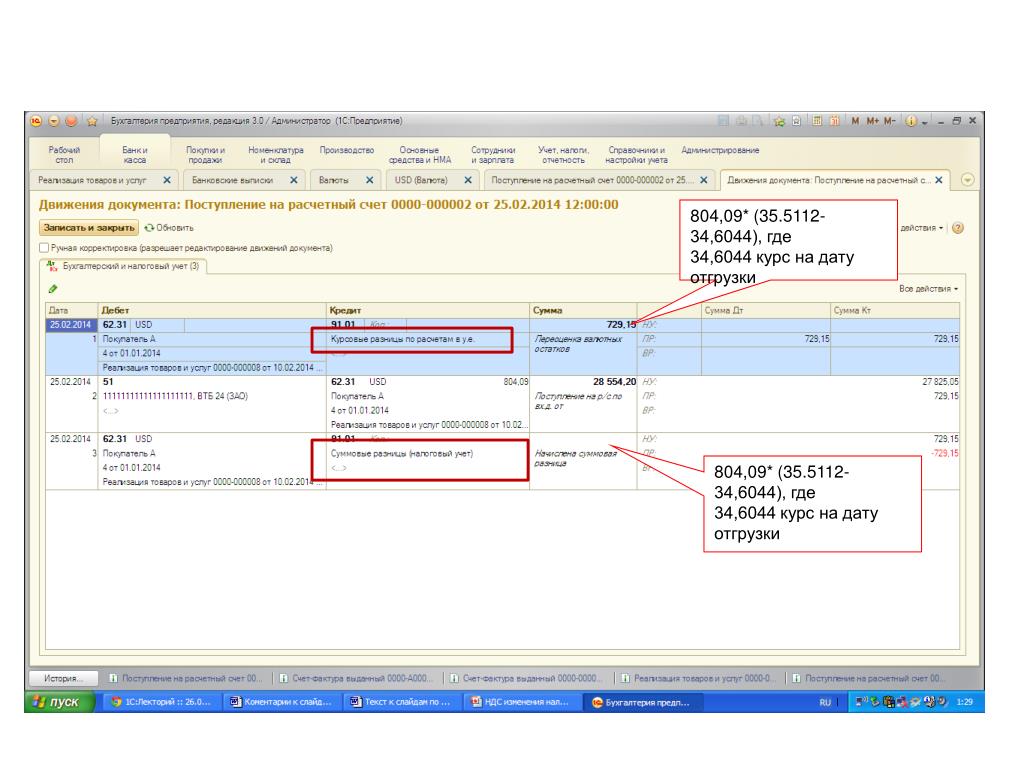Click the История button at bottom

[x=62, y=678]
